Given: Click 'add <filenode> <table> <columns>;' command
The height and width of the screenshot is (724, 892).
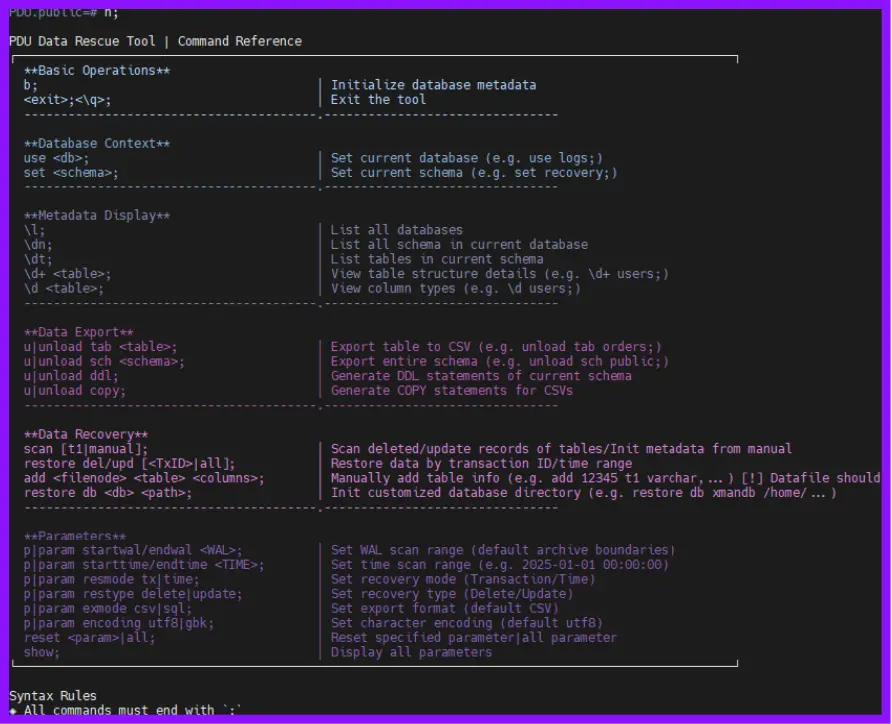Looking at the screenshot, I should point(144,478).
